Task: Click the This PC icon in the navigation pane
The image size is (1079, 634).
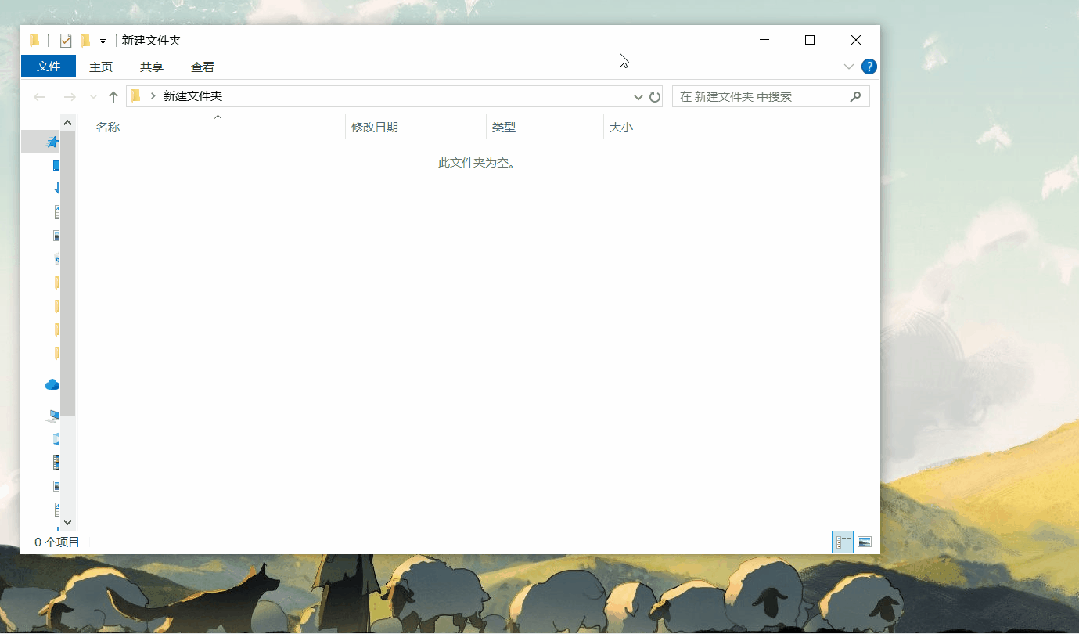Action: click(x=52, y=414)
